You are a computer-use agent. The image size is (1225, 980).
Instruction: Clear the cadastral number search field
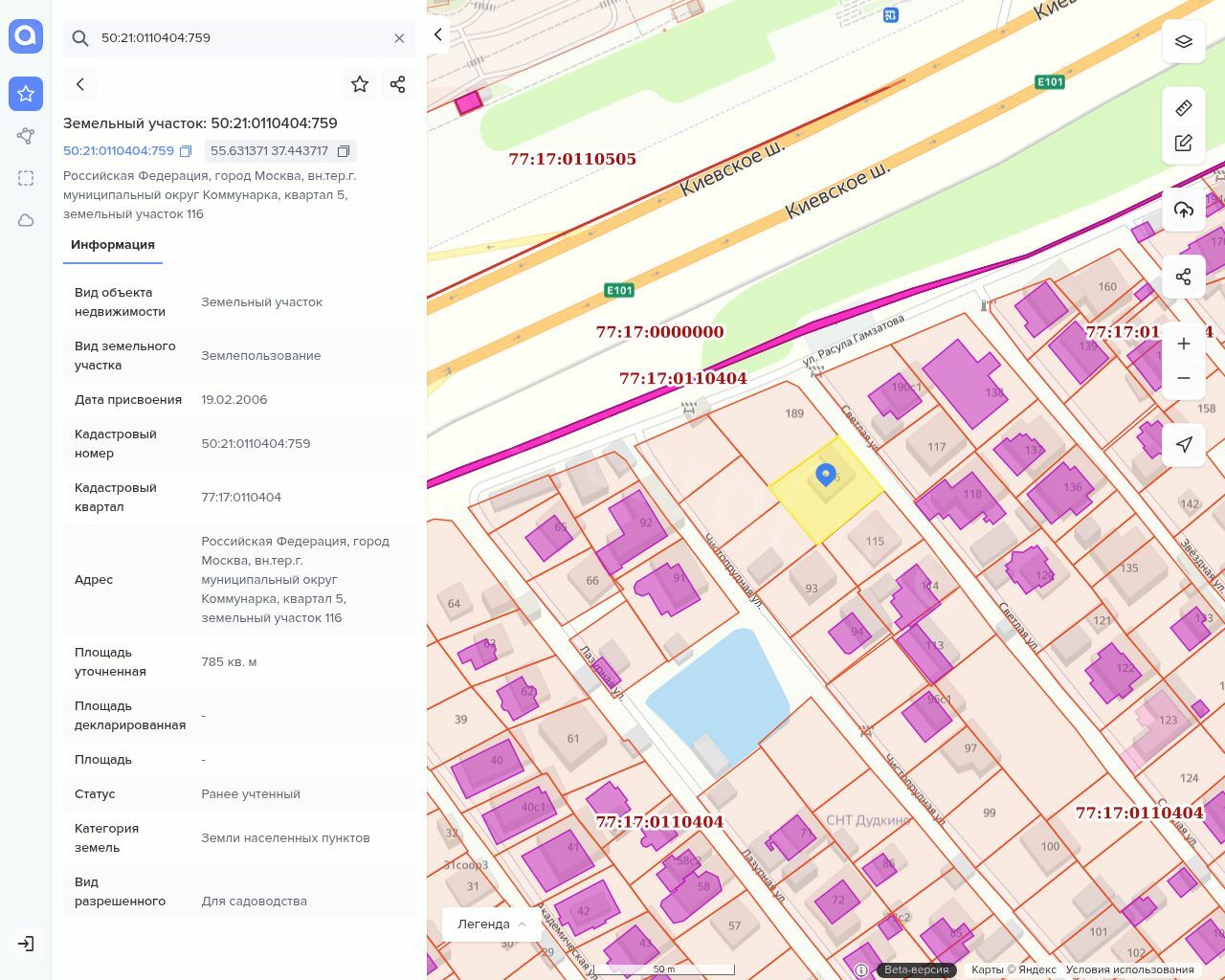click(399, 38)
